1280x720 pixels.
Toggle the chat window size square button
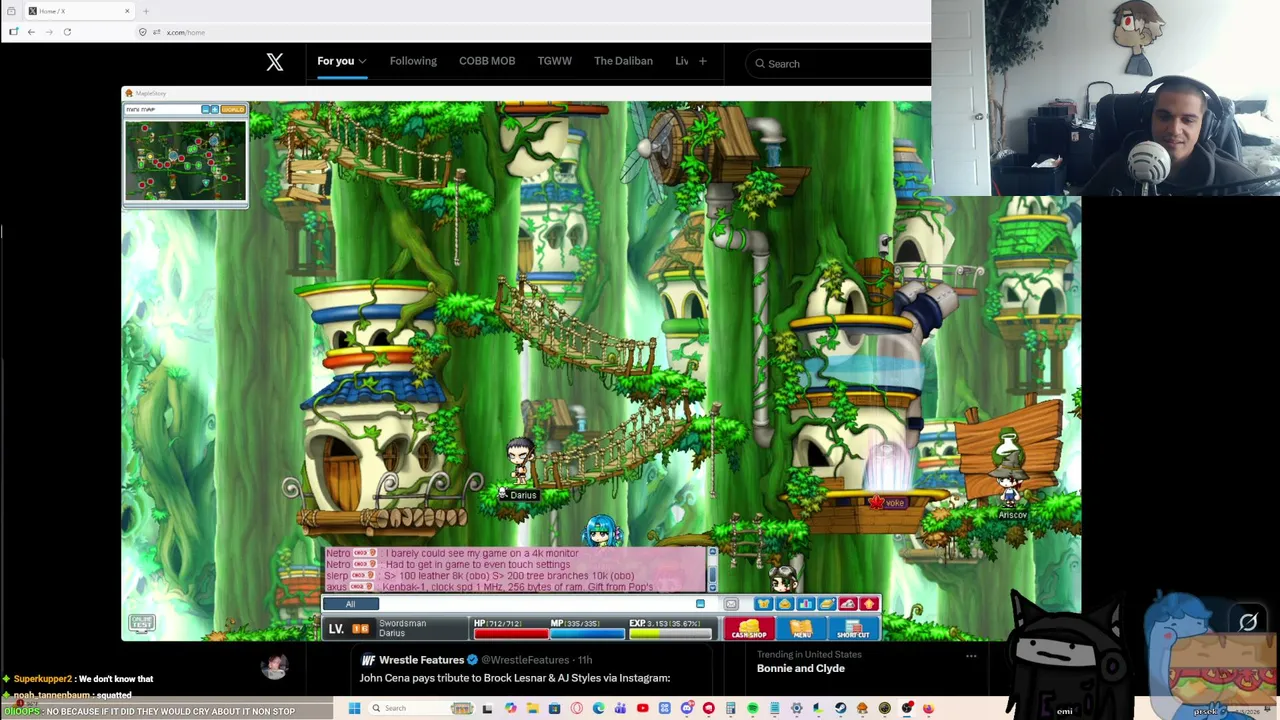(700, 604)
